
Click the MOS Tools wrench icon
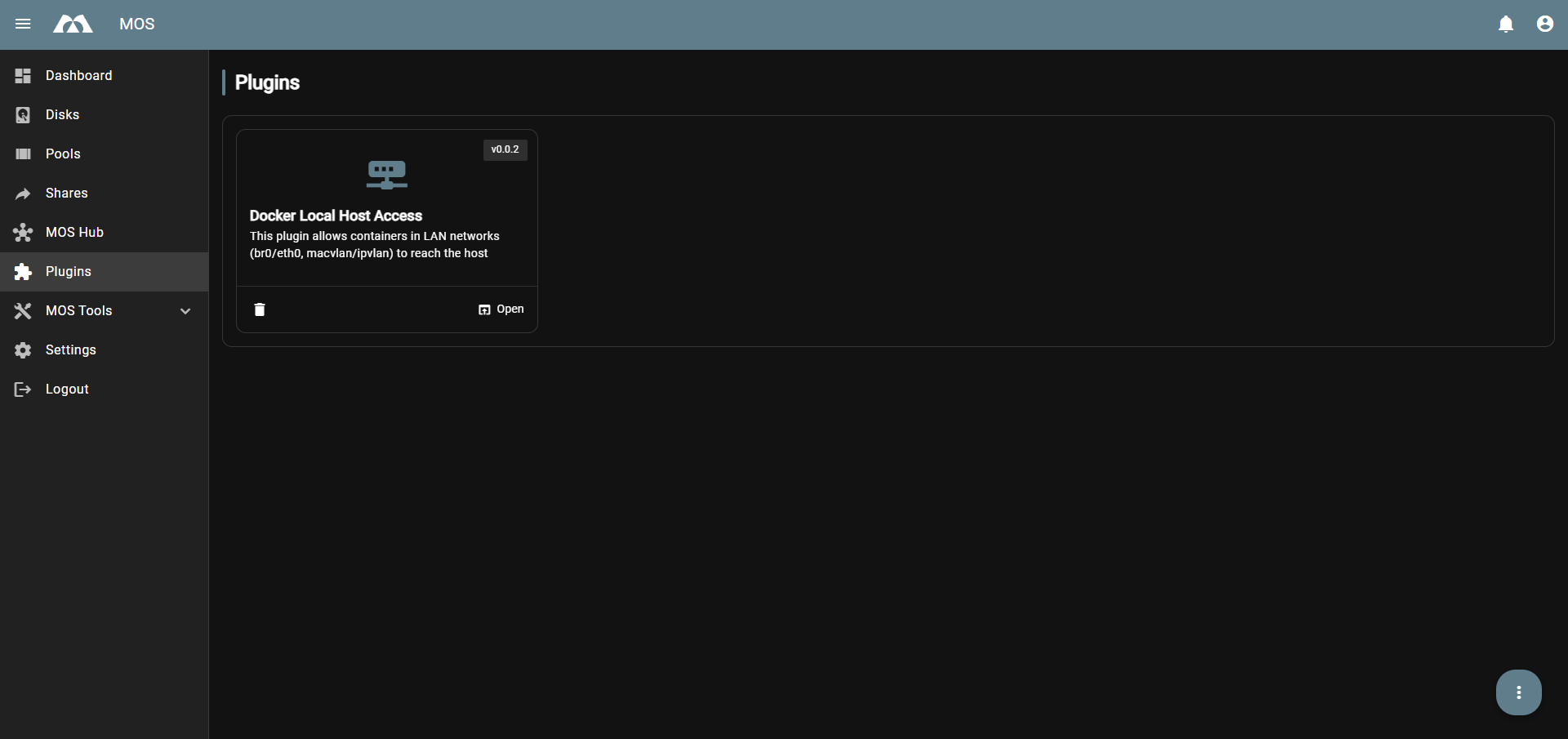coord(22,310)
